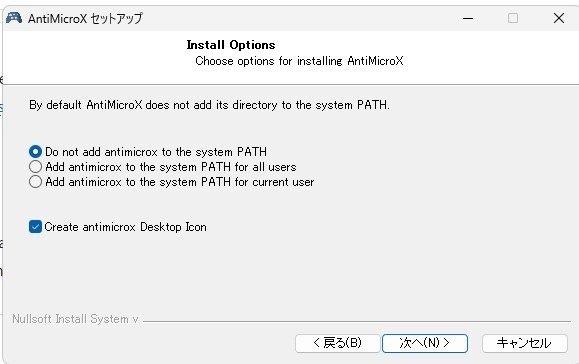Screen dimensions: 579x364
Task: Click the grayed-out maximize window button
Action: [x=513, y=18]
